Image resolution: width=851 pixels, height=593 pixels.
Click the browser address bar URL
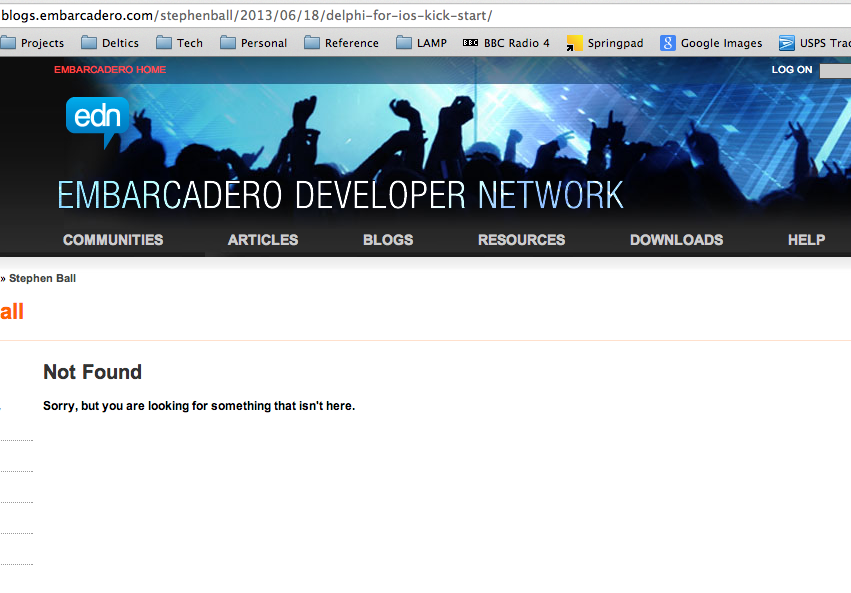tap(247, 15)
